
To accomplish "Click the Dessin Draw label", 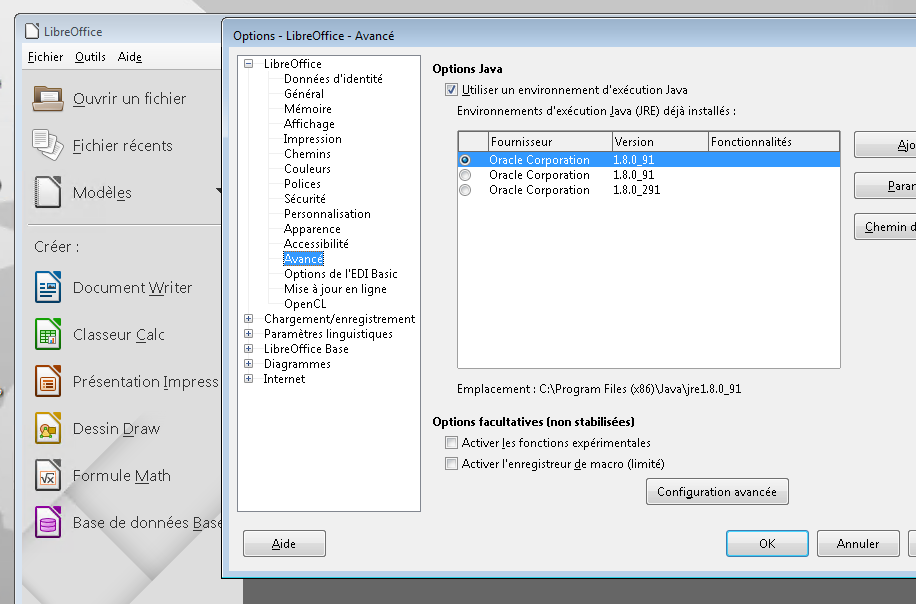I will point(116,429).
